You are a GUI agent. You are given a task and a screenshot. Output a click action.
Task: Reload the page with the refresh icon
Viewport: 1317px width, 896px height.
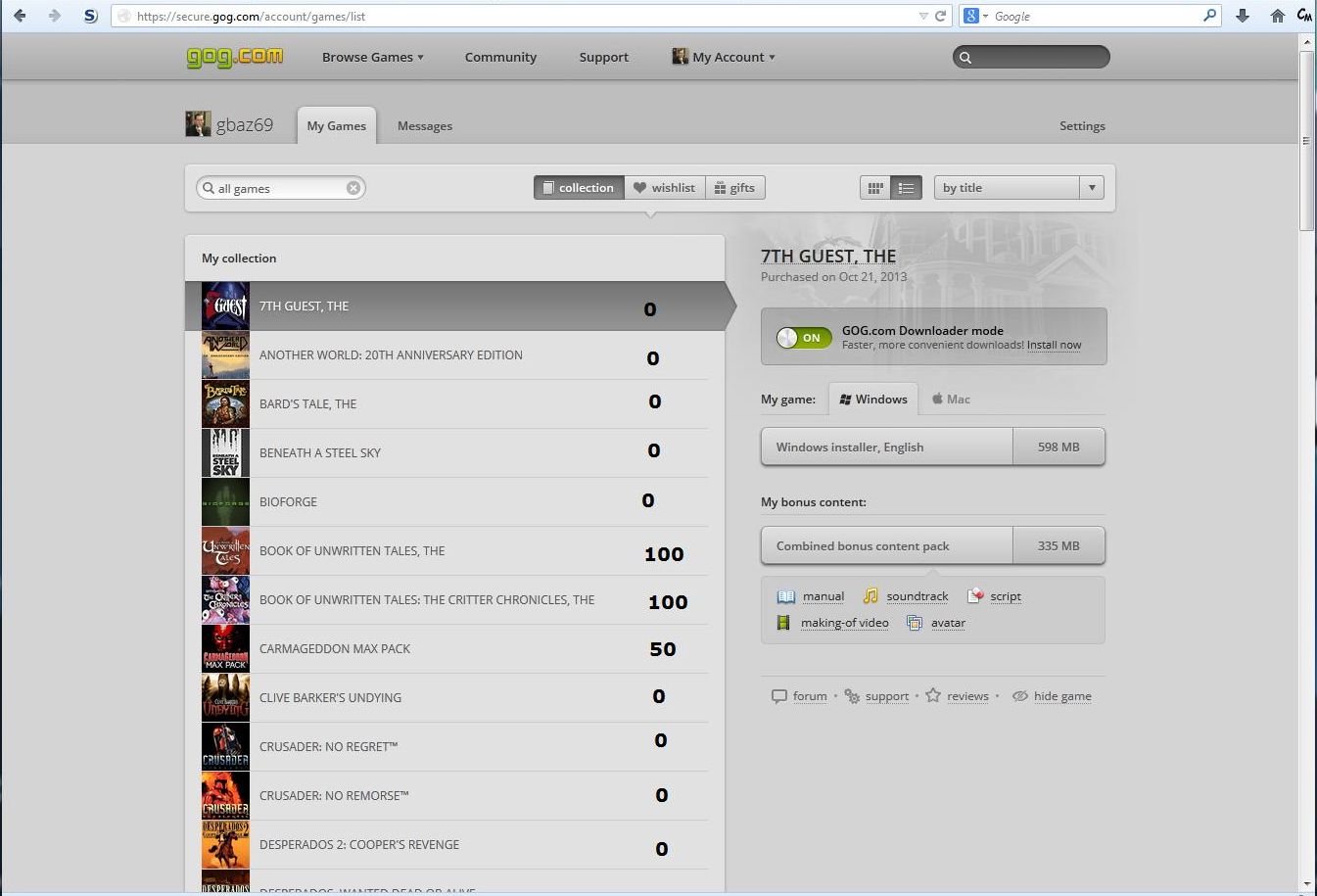click(941, 16)
